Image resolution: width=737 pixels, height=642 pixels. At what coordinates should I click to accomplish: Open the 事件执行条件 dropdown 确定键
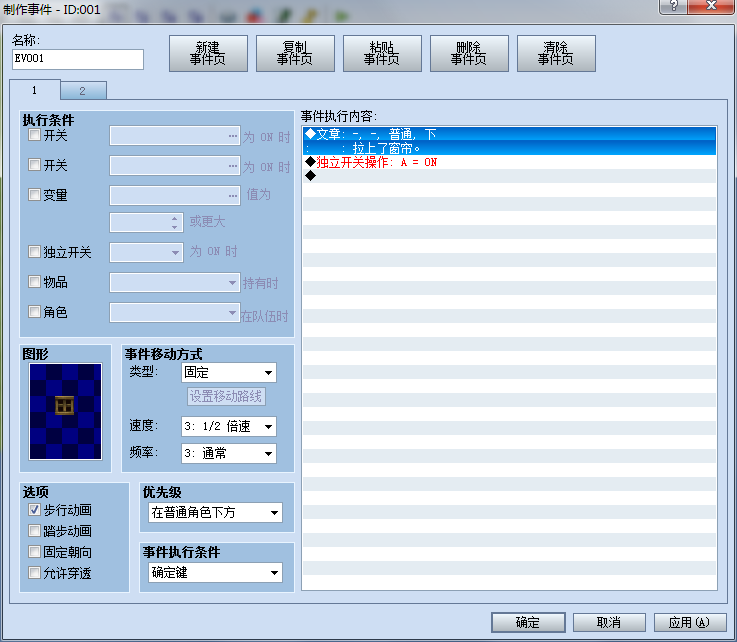coord(216,572)
